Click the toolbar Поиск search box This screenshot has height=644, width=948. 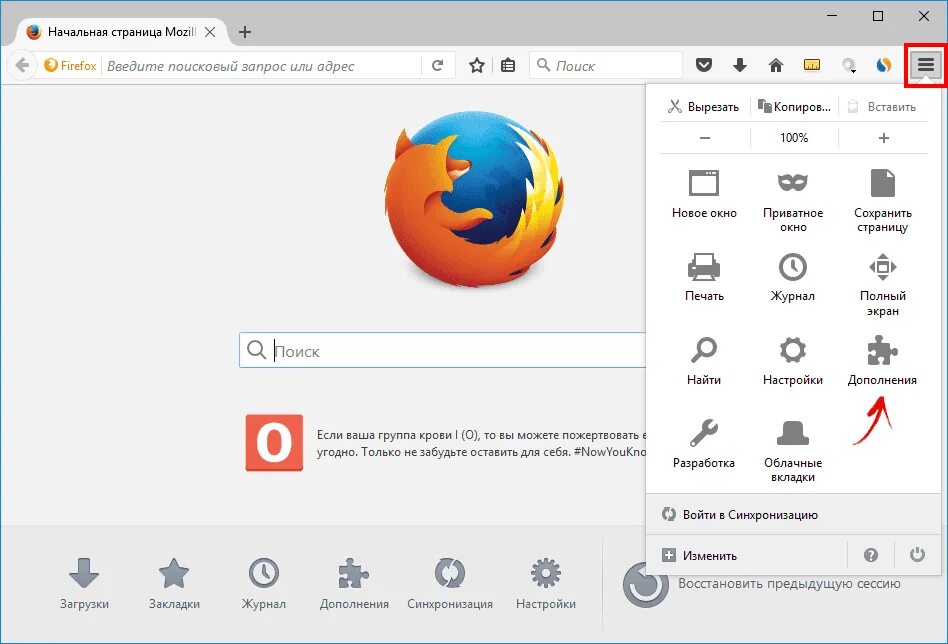(x=606, y=65)
